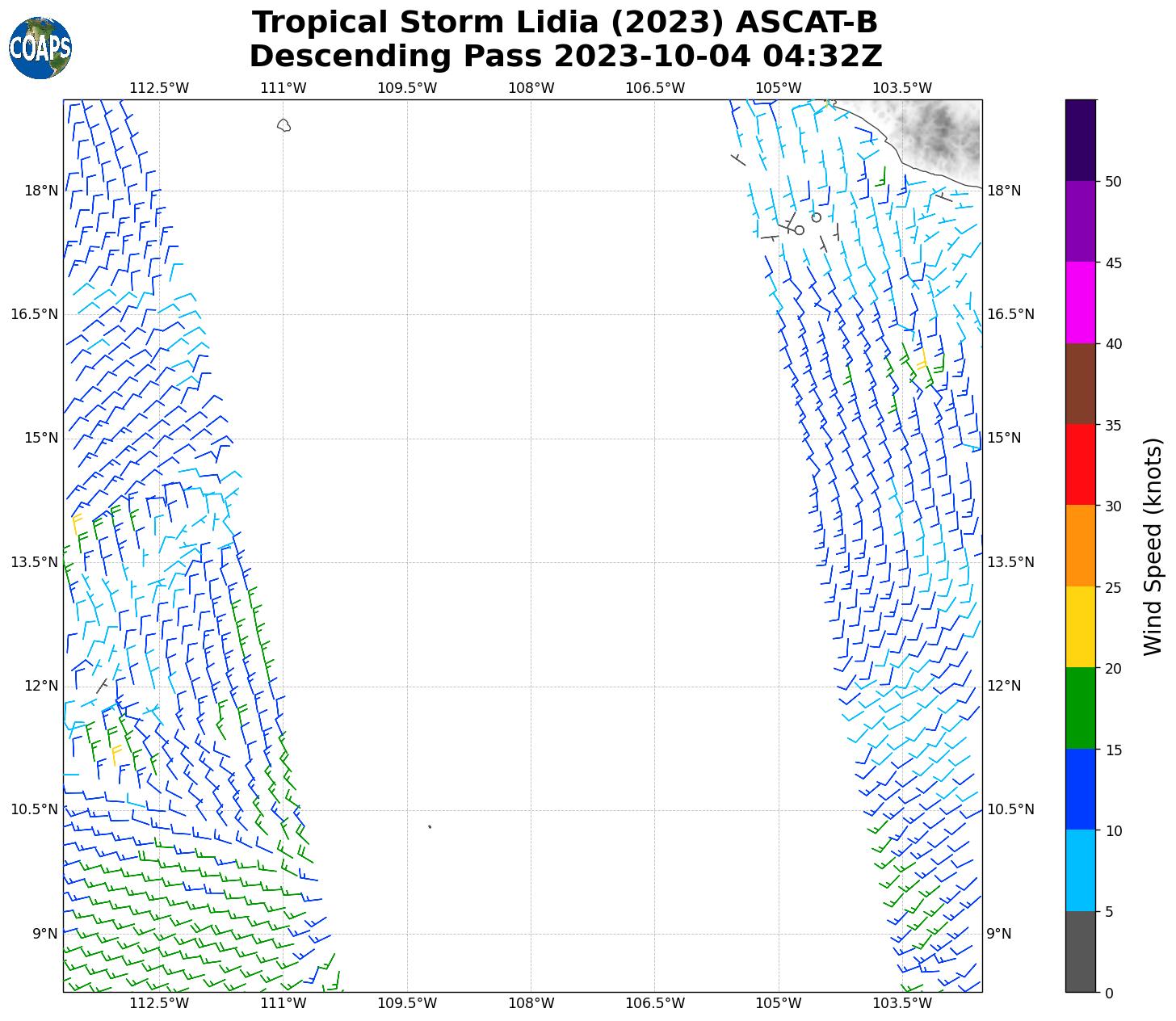Click the Tropical Storm Lidia title text

click(565, 23)
